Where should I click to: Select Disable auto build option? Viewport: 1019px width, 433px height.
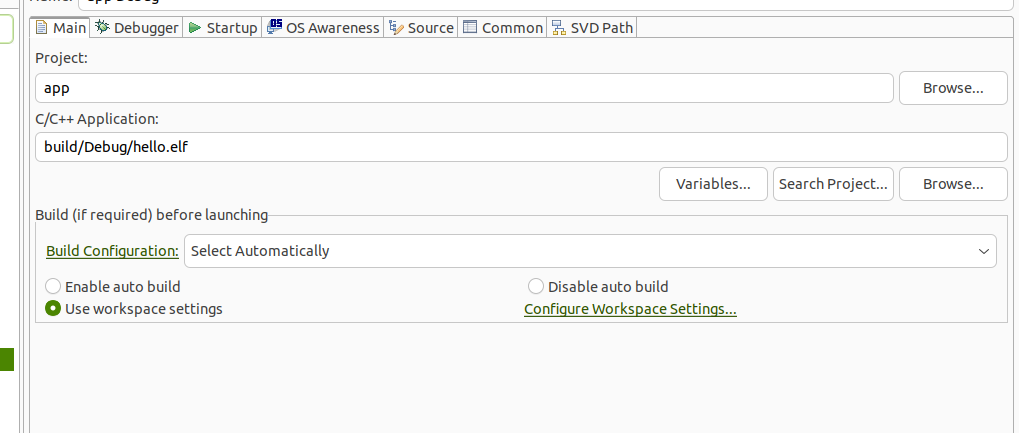pos(536,287)
